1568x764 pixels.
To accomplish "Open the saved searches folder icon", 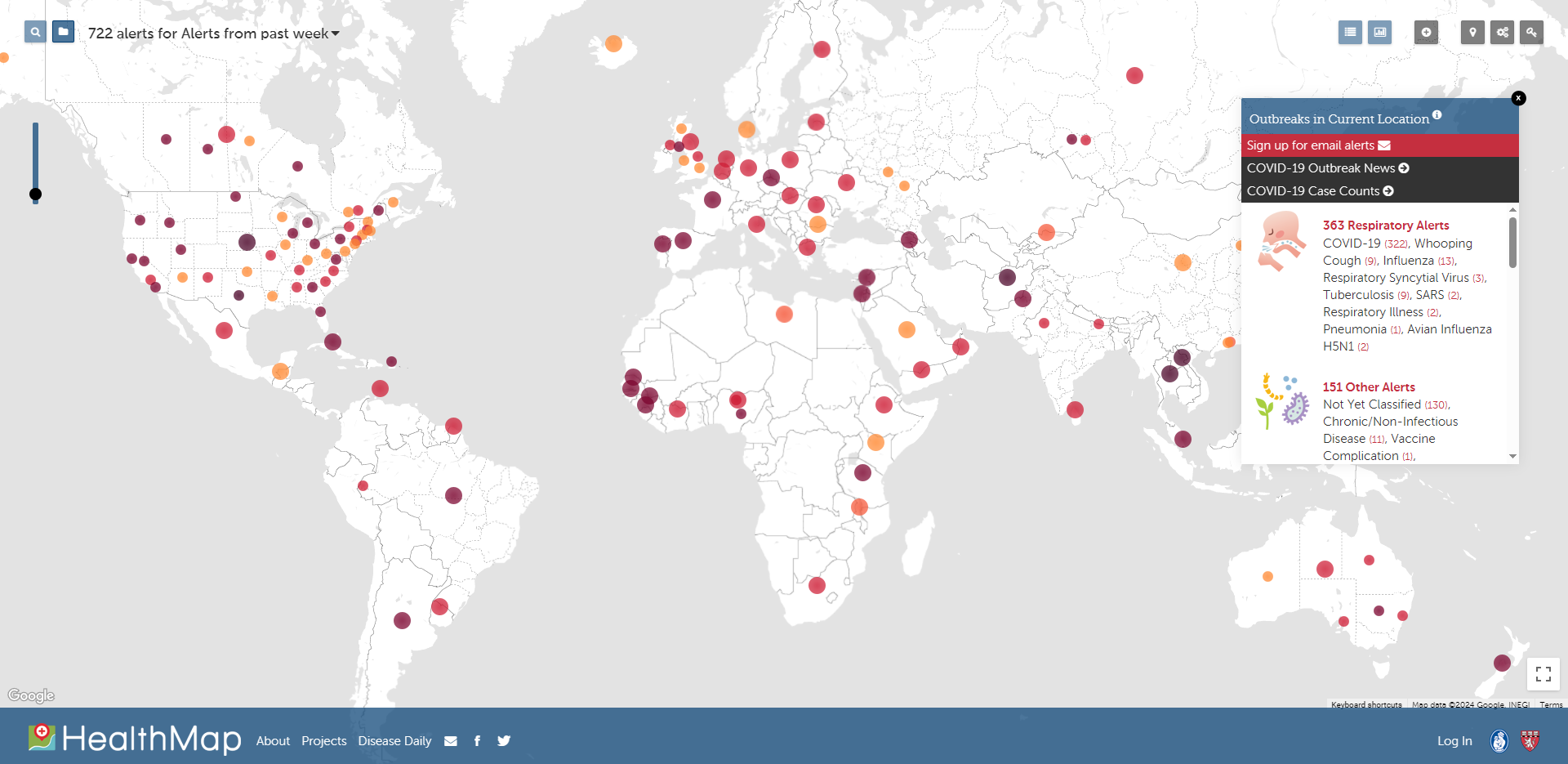I will (63, 32).
